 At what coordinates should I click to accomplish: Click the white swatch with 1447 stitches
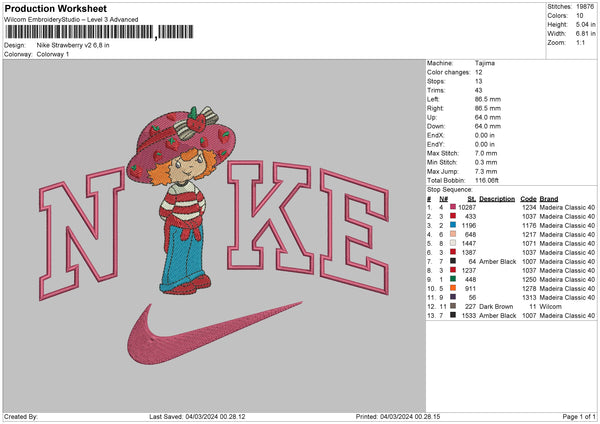tap(453, 243)
